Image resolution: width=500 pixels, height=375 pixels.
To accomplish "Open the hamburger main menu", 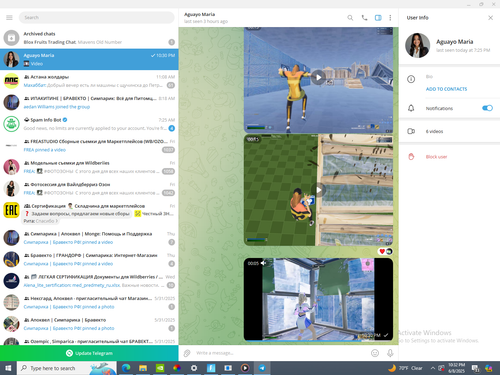I will pos(9,17).
